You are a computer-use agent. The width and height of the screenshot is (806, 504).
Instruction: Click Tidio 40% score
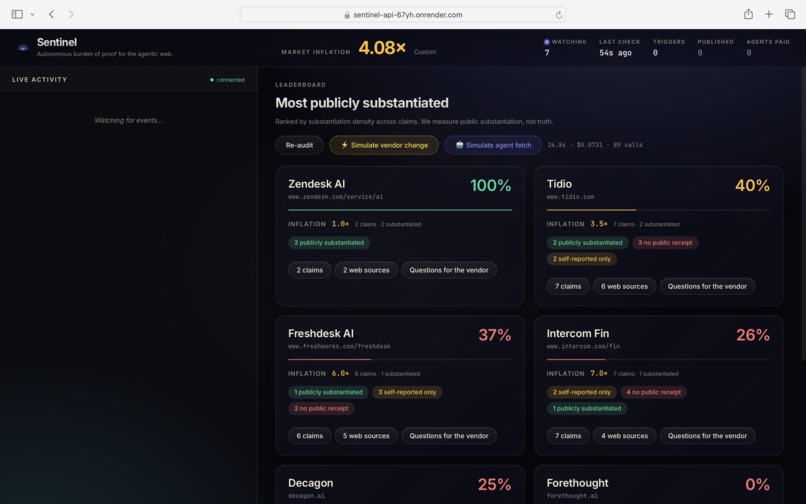pos(753,186)
